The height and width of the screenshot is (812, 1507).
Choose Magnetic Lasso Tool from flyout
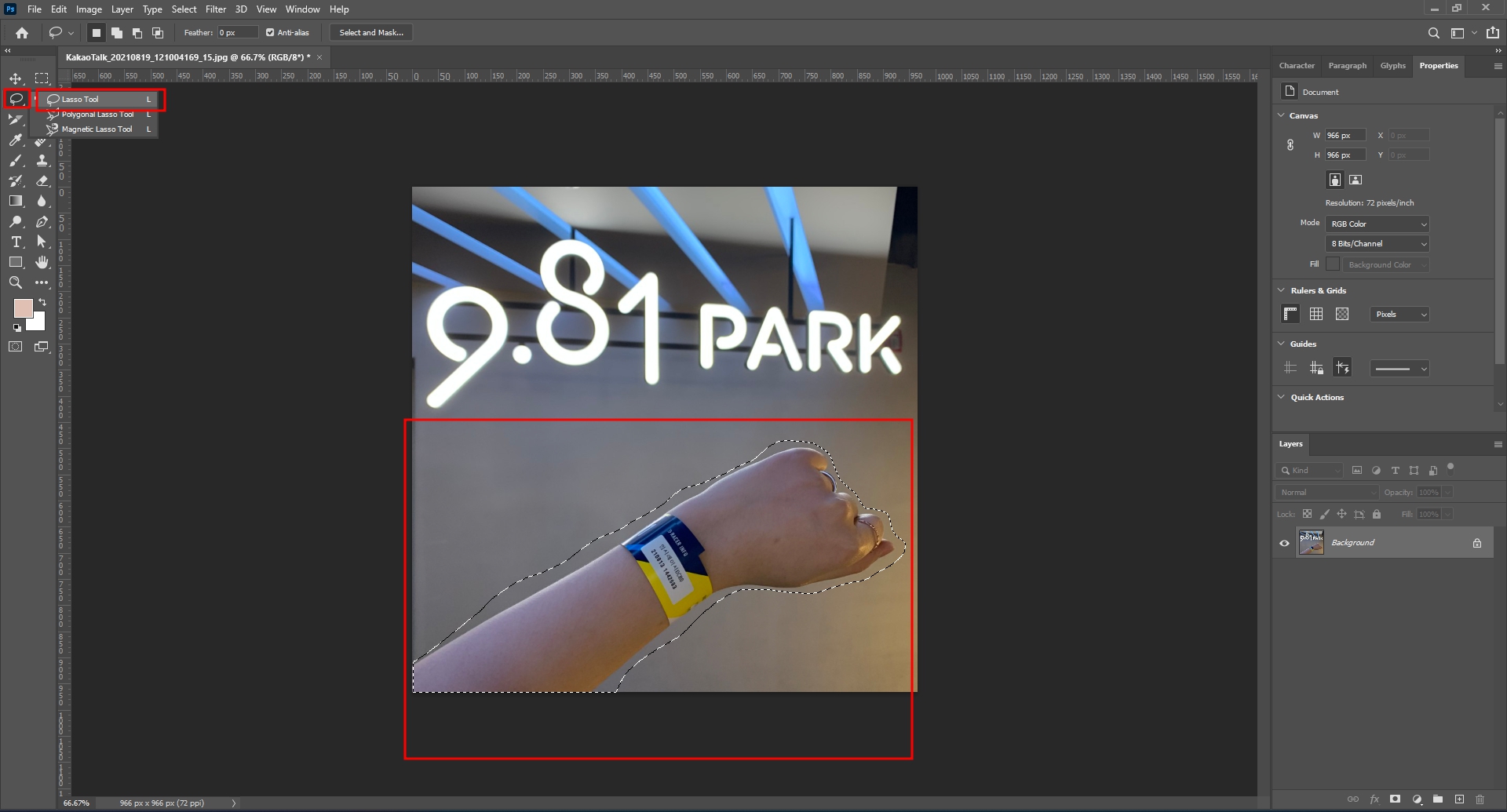coord(97,129)
